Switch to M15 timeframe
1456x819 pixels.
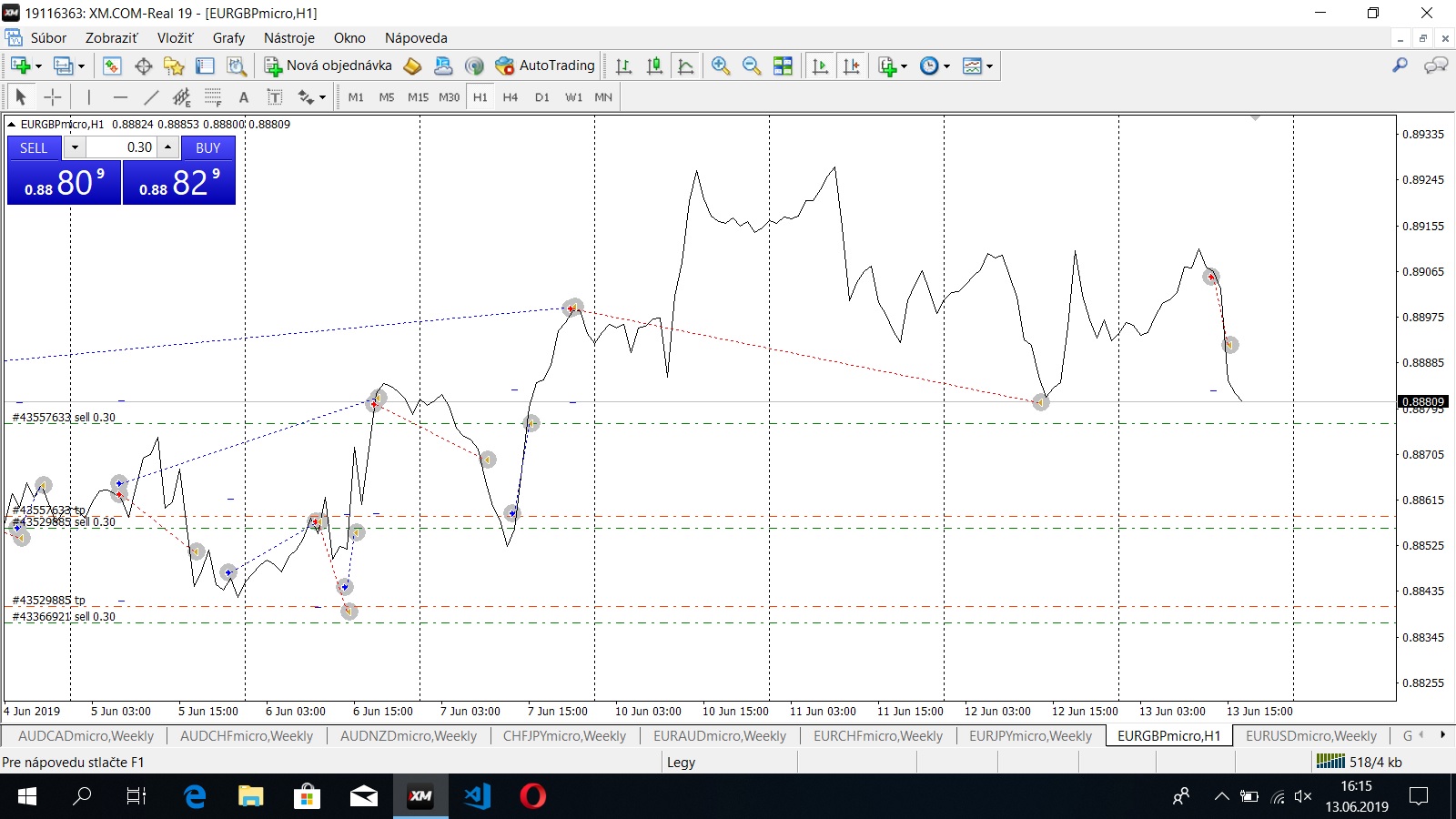point(418,96)
